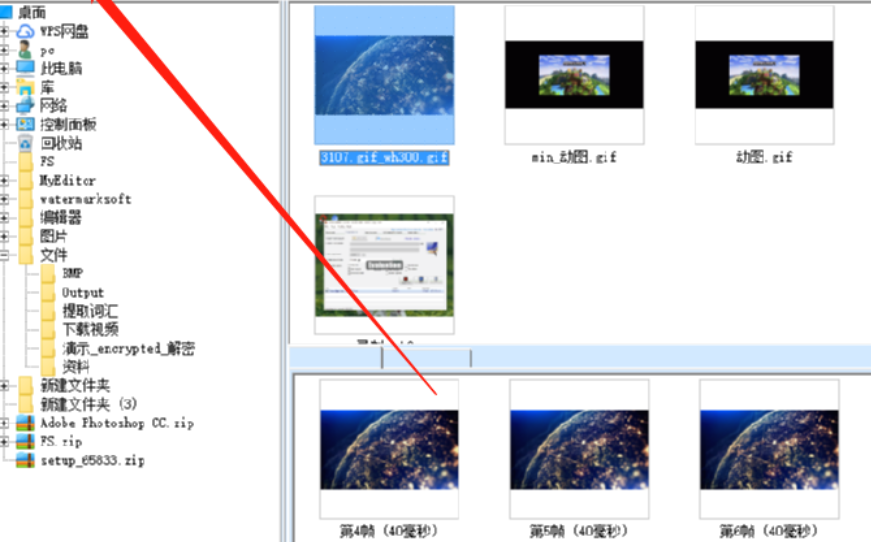Click the pc user icon in the tree
This screenshot has width=871, height=542.
click(24, 50)
